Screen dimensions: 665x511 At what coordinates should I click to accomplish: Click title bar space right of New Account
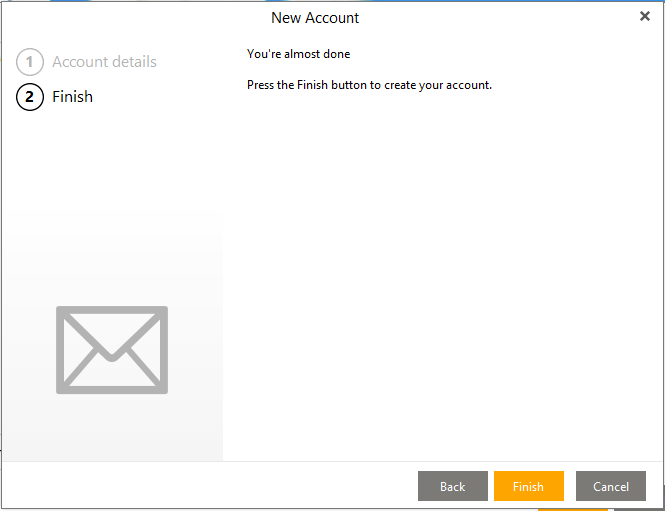pos(500,18)
